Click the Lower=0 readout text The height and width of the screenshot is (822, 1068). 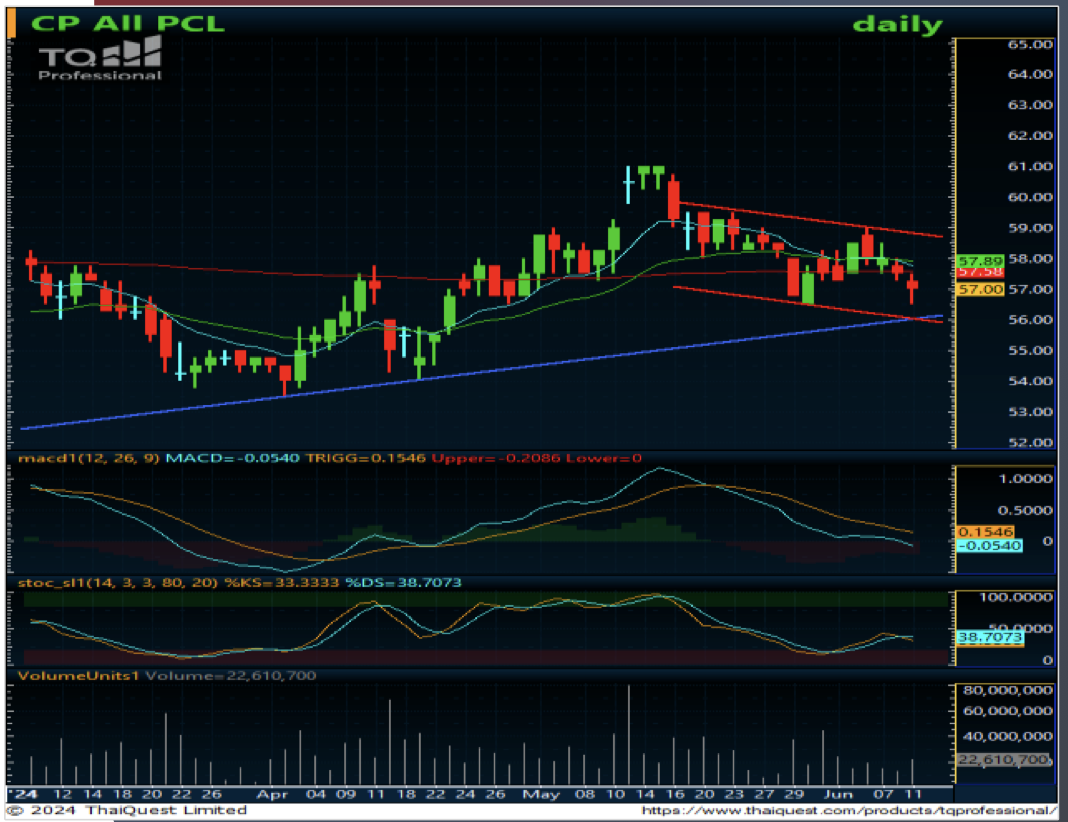[x=604, y=458]
